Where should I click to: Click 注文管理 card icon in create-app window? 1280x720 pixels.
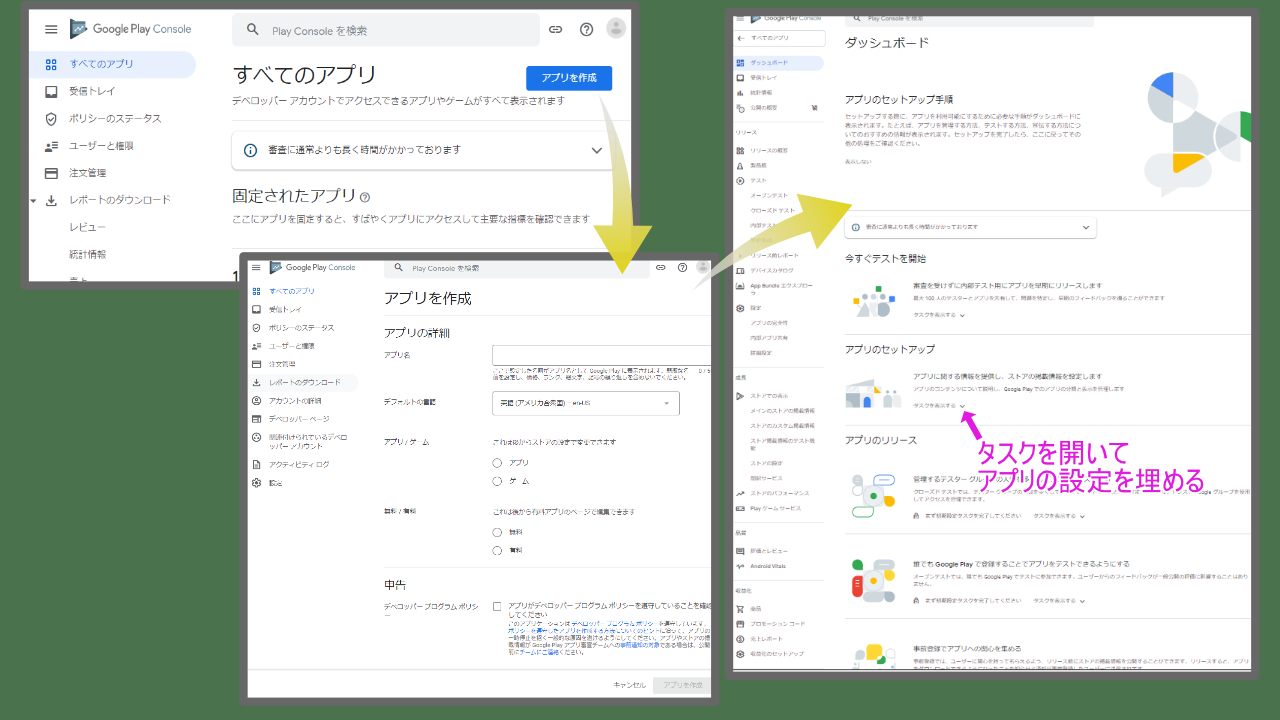[x=257, y=364]
